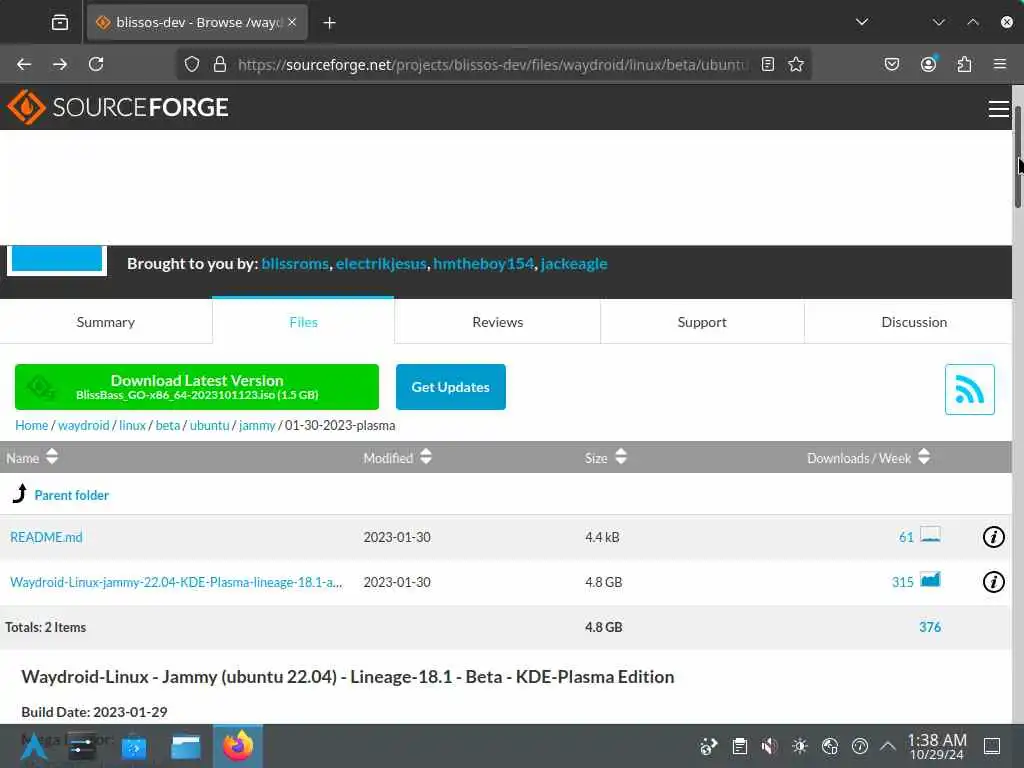The image size is (1024, 768).
Task: Switch to the Files tab
Action: pos(303,321)
